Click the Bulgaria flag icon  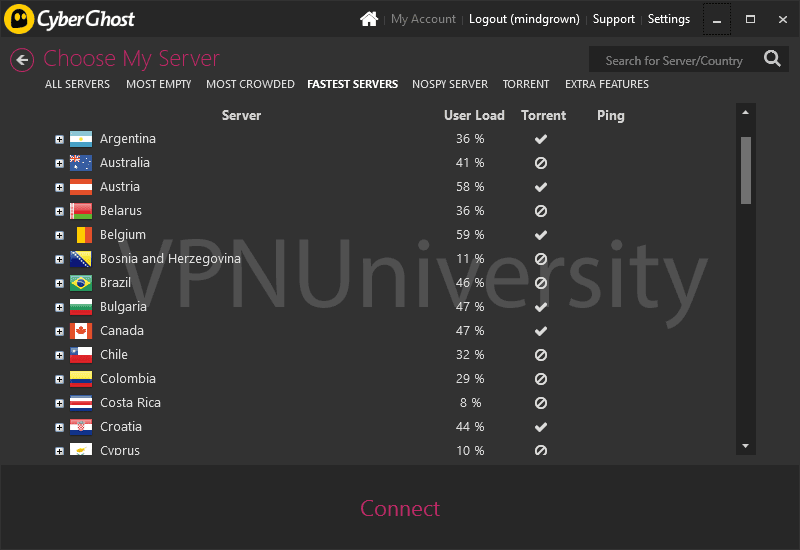[x=81, y=307]
